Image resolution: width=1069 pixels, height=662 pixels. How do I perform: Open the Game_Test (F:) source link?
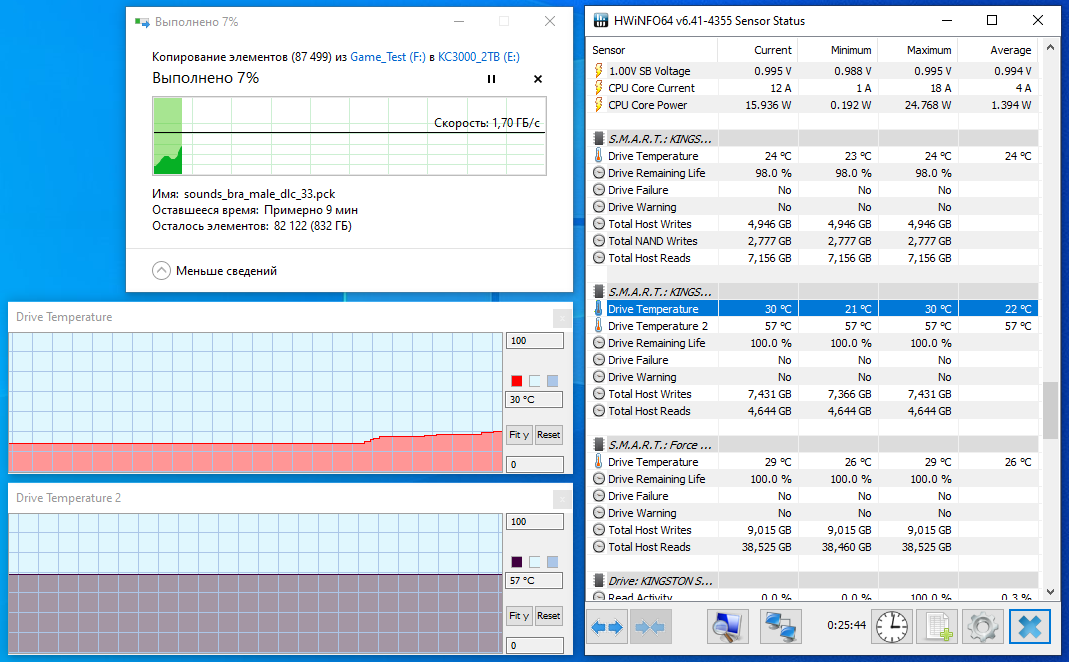388,57
